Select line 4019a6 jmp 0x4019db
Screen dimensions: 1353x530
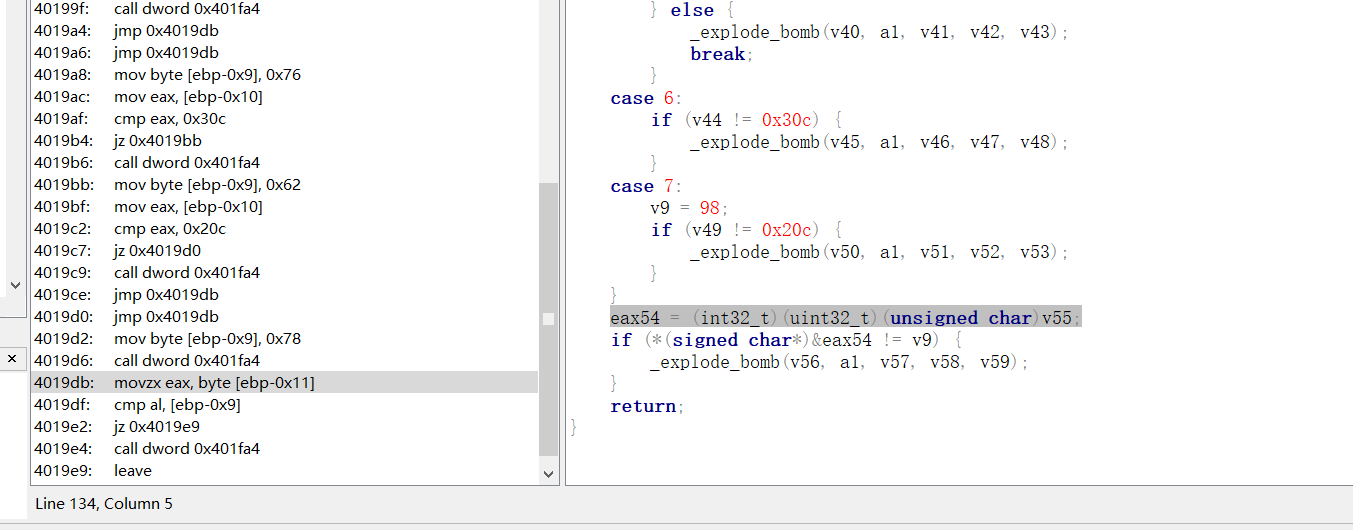pos(284,53)
